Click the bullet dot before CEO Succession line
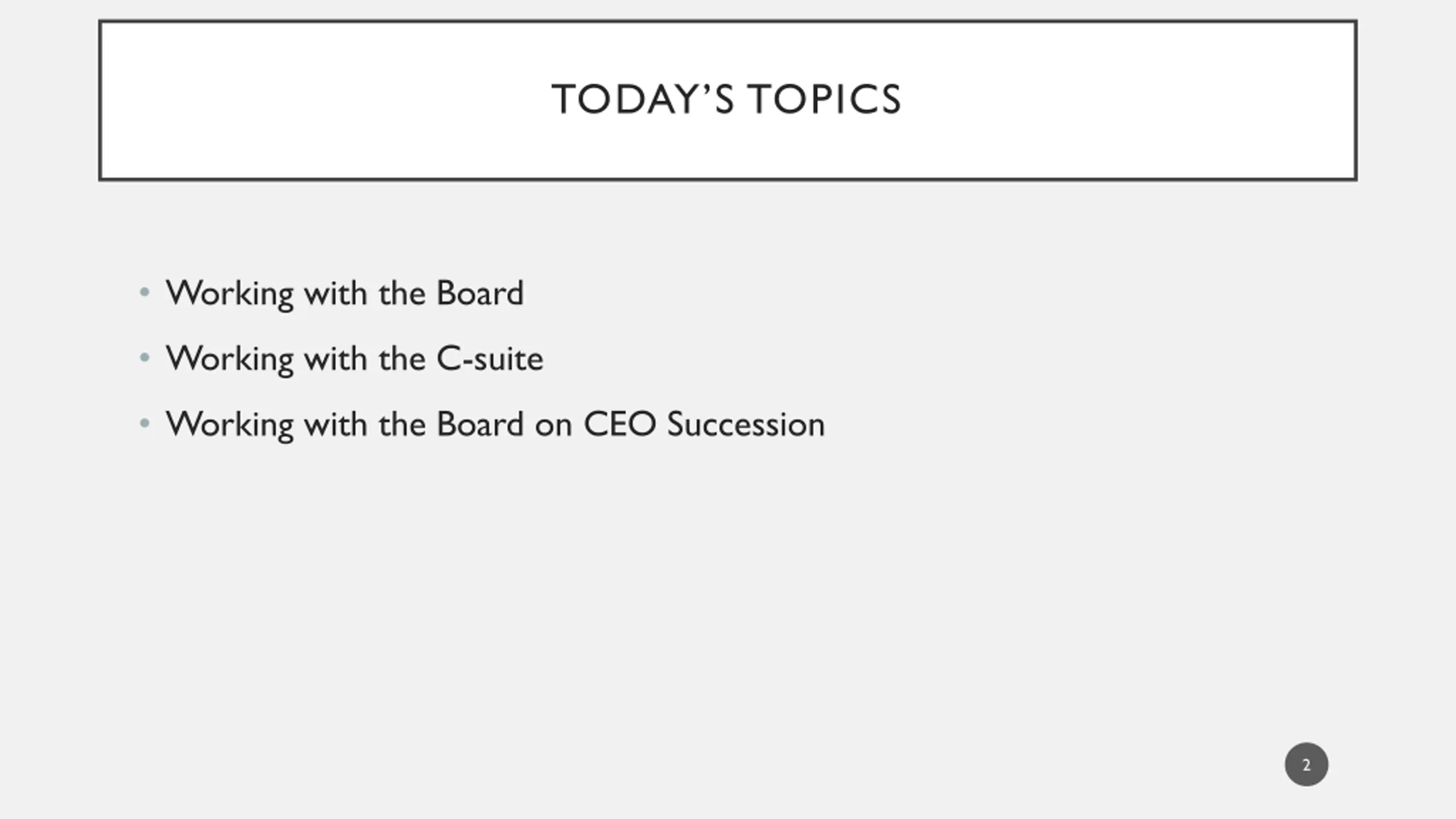This screenshot has height=819, width=1456. [144, 424]
